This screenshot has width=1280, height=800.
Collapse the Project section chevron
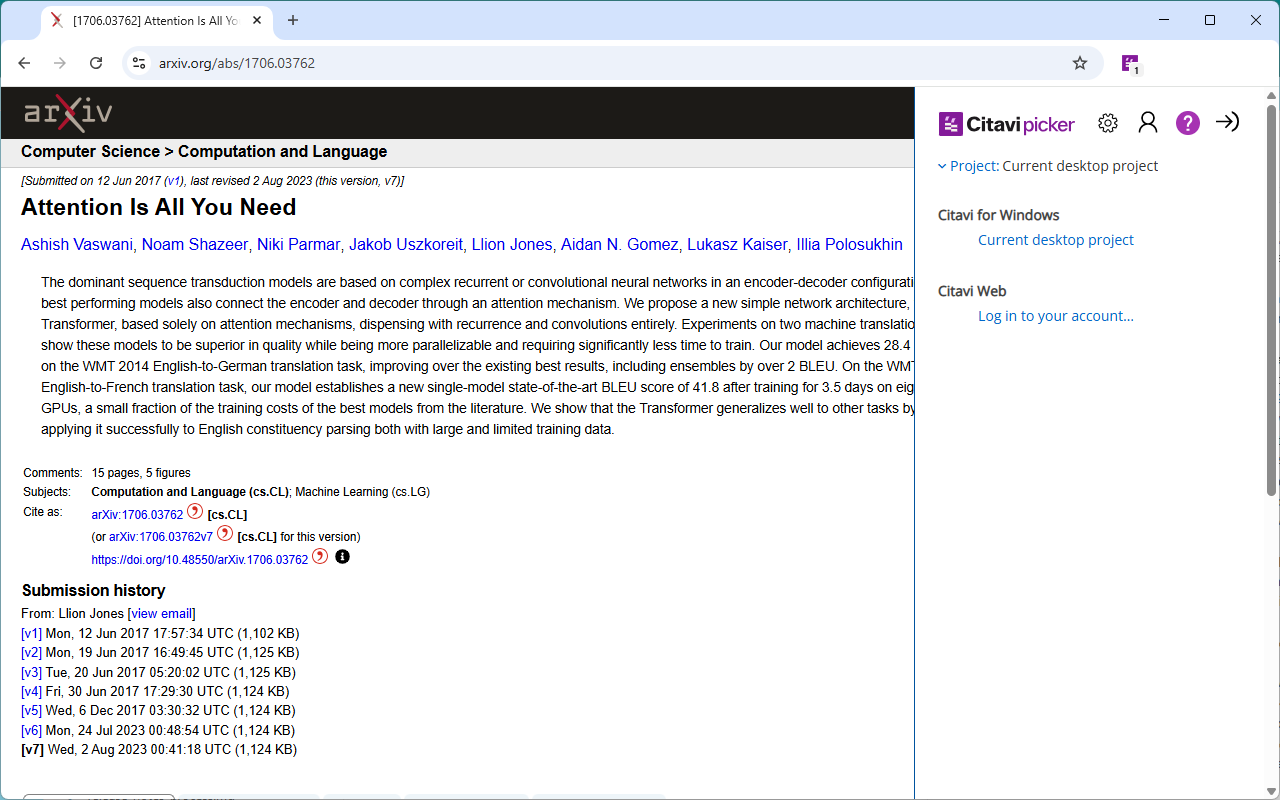point(942,166)
